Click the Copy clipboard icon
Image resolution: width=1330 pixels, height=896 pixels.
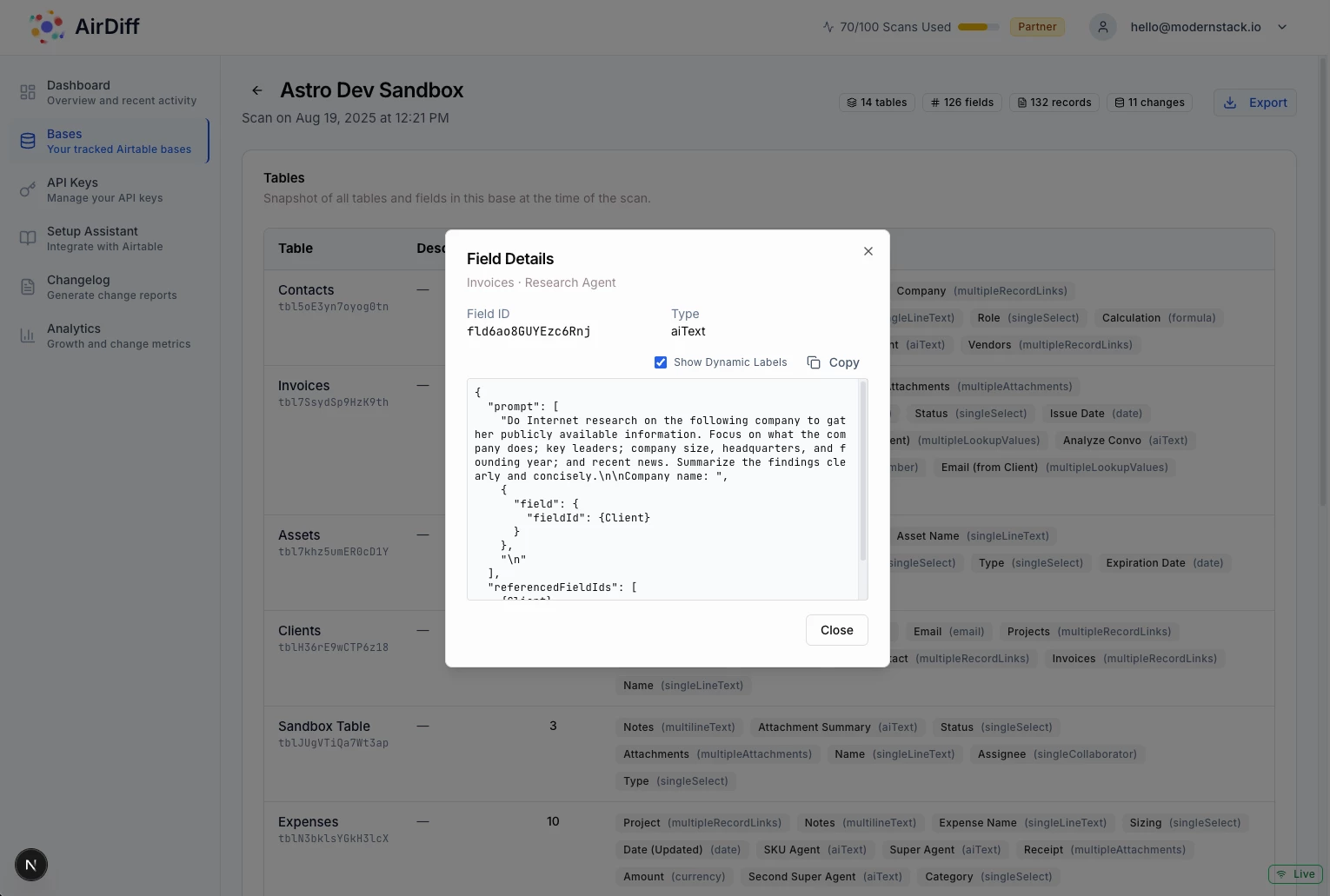(x=814, y=362)
